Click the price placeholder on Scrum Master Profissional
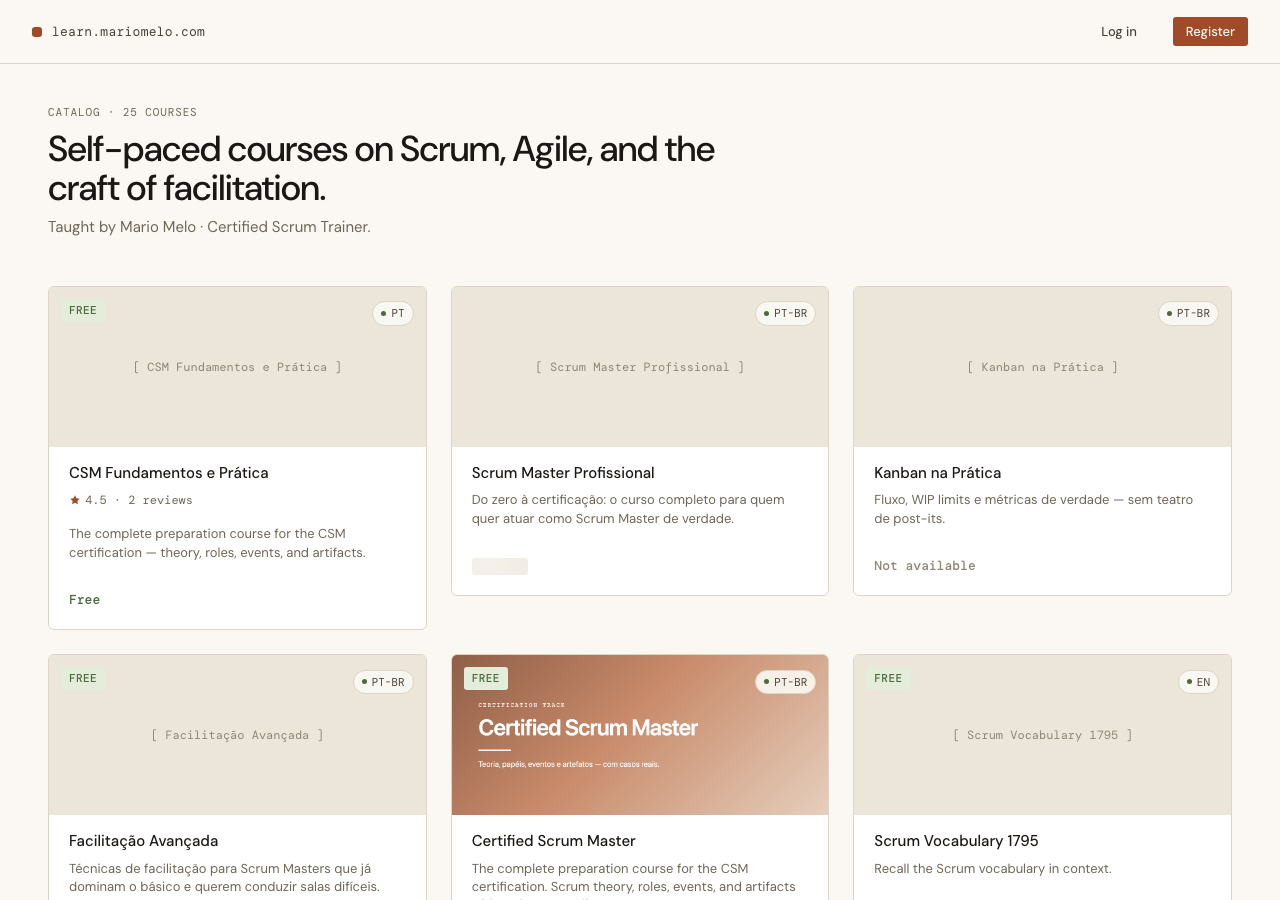1280x900 pixels. tap(500, 566)
